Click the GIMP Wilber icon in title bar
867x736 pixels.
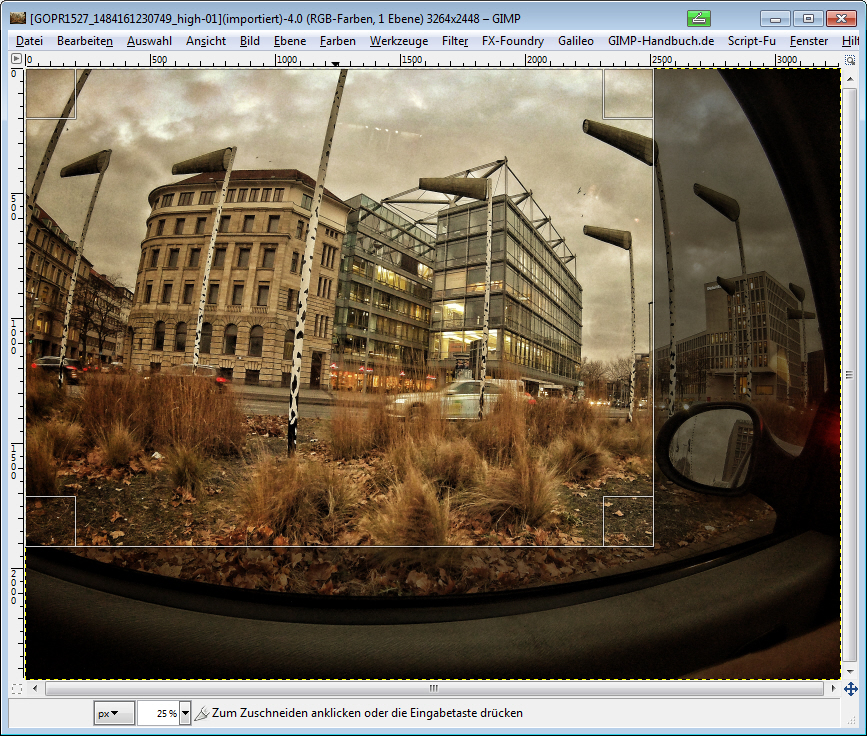pos(17,18)
